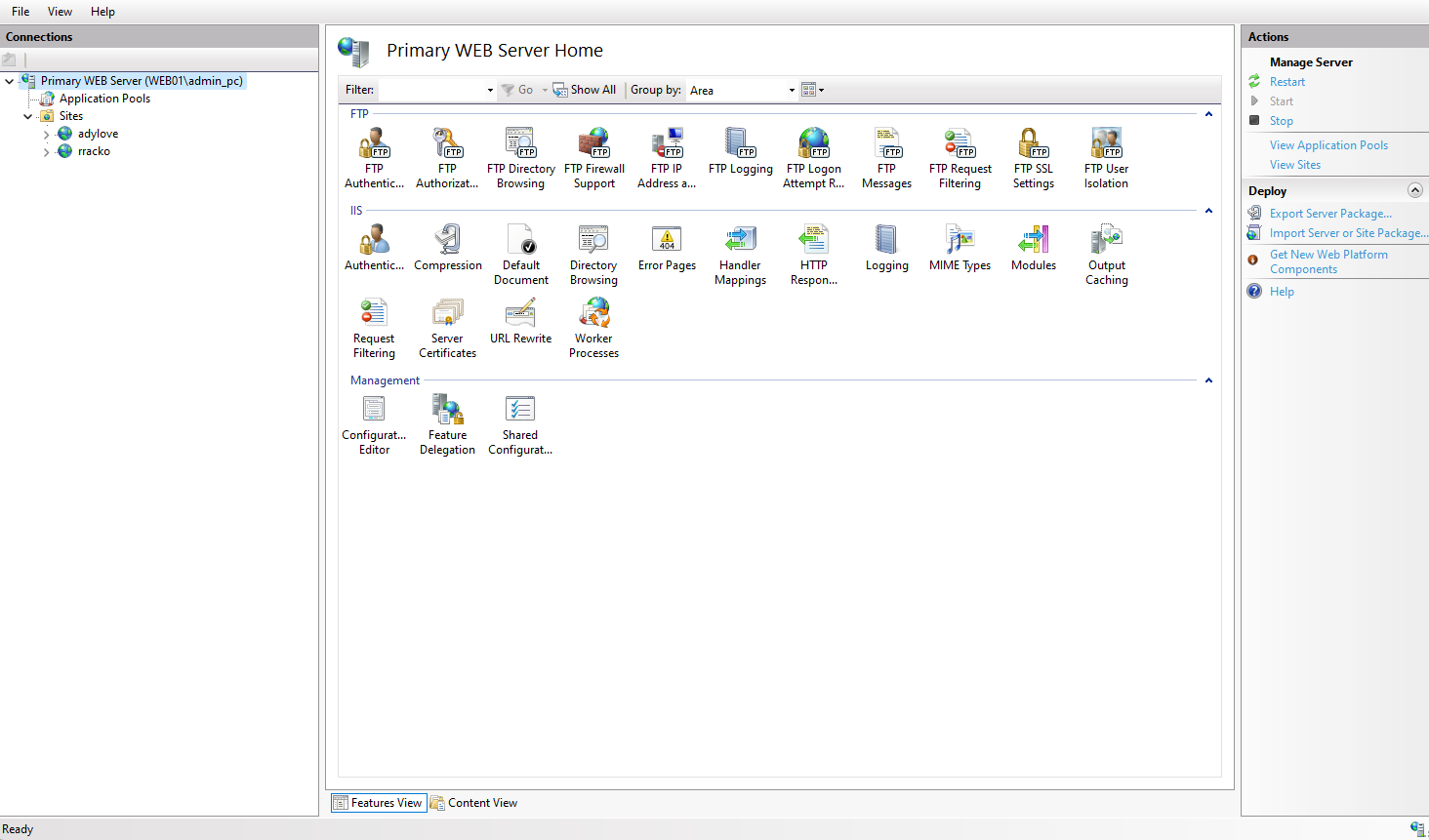Click Export Server Package link
Viewport: 1429px width, 840px height.
tap(1330, 214)
